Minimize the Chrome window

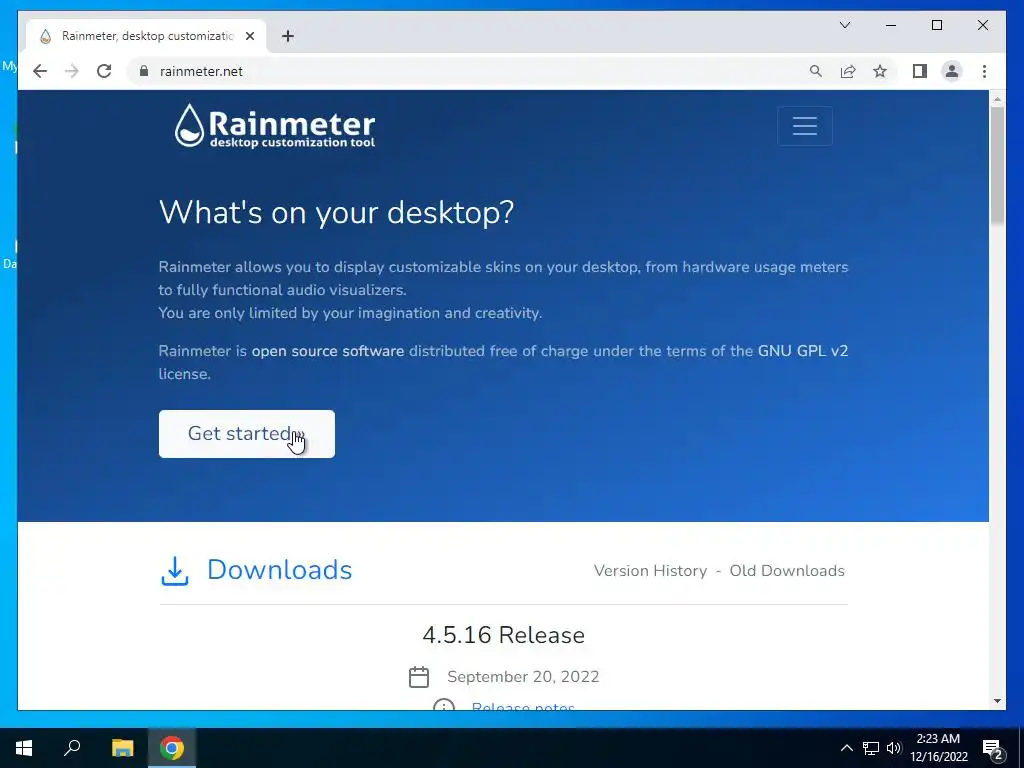point(891,25)
